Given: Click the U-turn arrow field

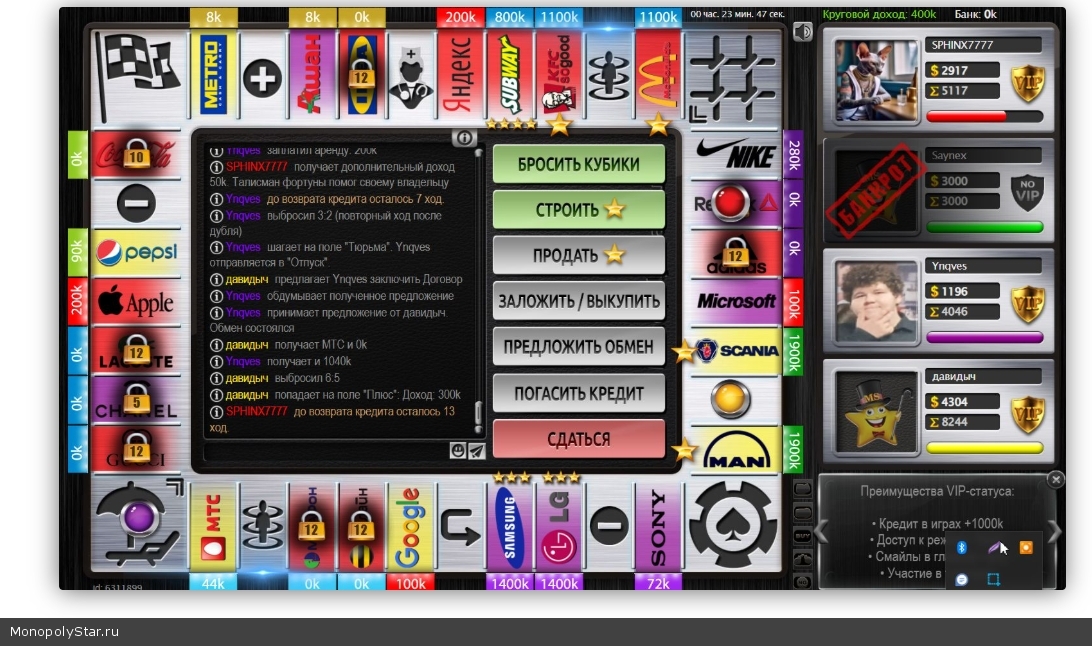Looking at the screenshot, I should pyautogui.click(x=460, y=527).
